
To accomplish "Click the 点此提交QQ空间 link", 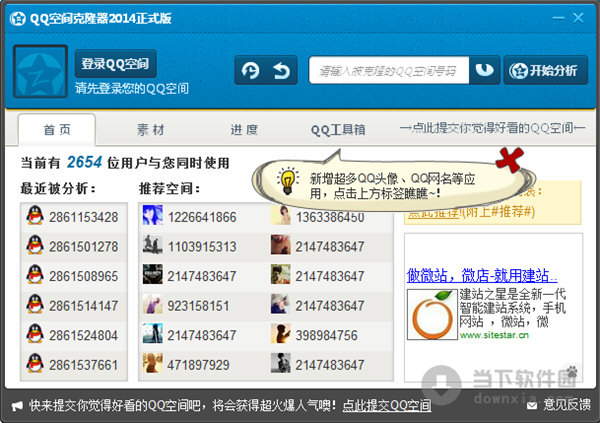I will pos(387,405).
